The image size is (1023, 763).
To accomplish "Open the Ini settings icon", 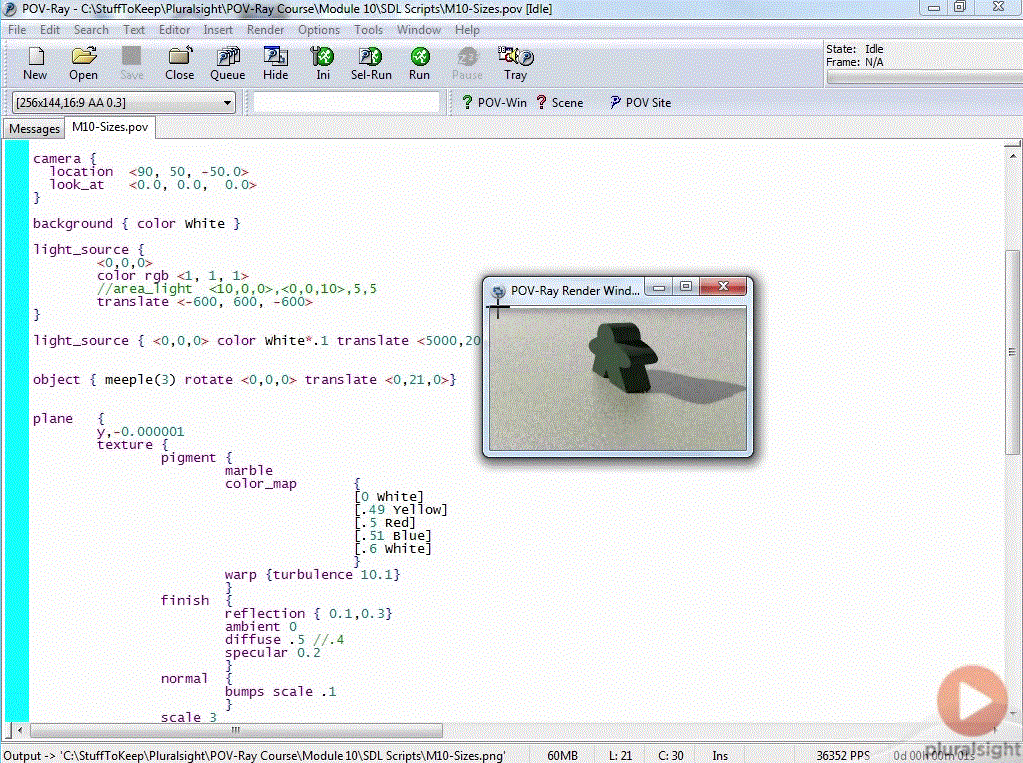I will 323,63.
